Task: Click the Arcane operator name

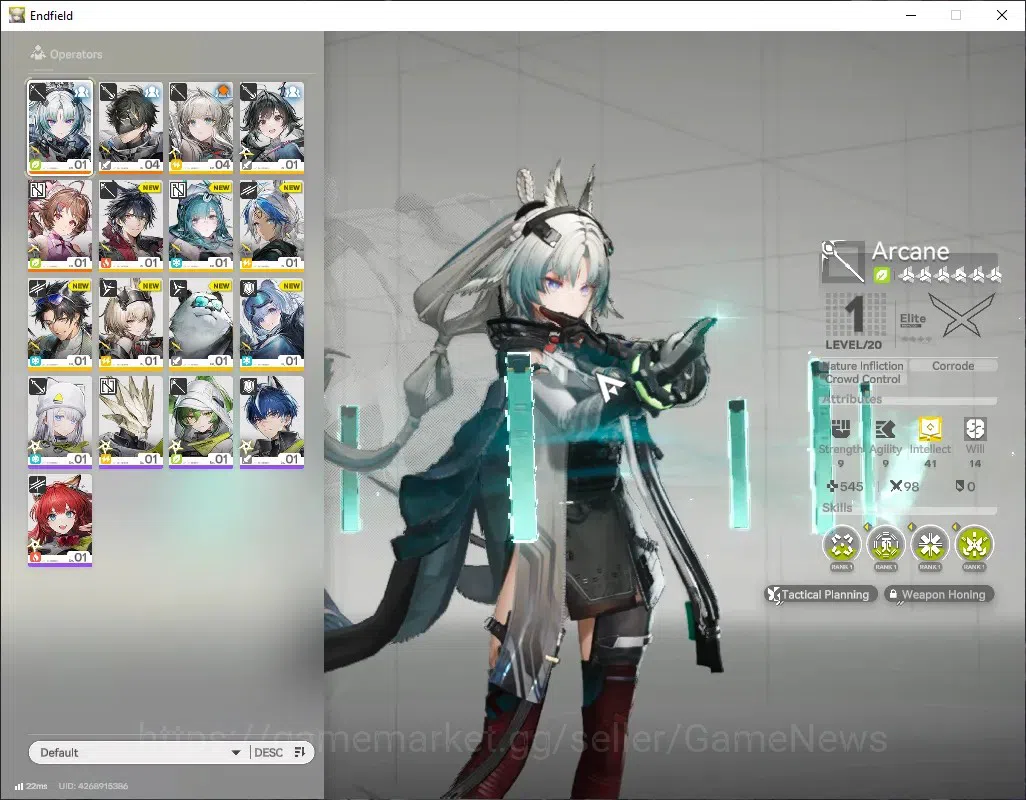Action: coord(910,251)
